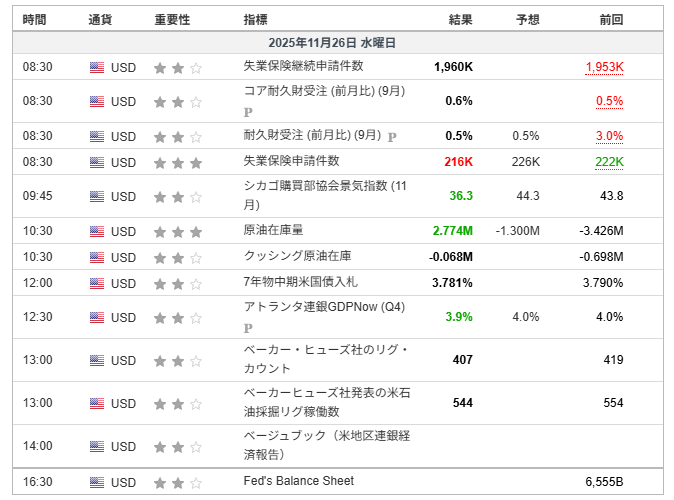Click the US flag in the 09:45 row
This screenshot has width=674, height=500.
pos(97,196)
